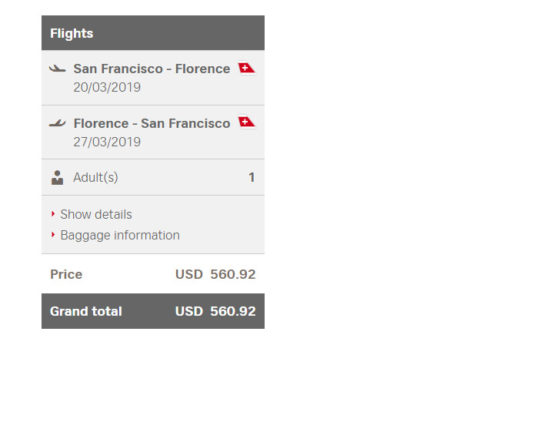Click the Adult(s) label

[95, 177]
